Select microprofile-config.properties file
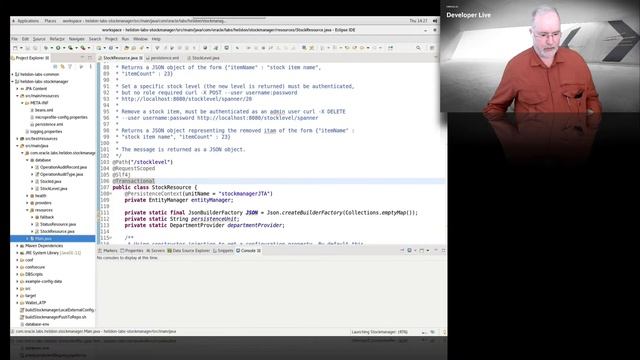The image size is (640, 360). tap(60, 117)
